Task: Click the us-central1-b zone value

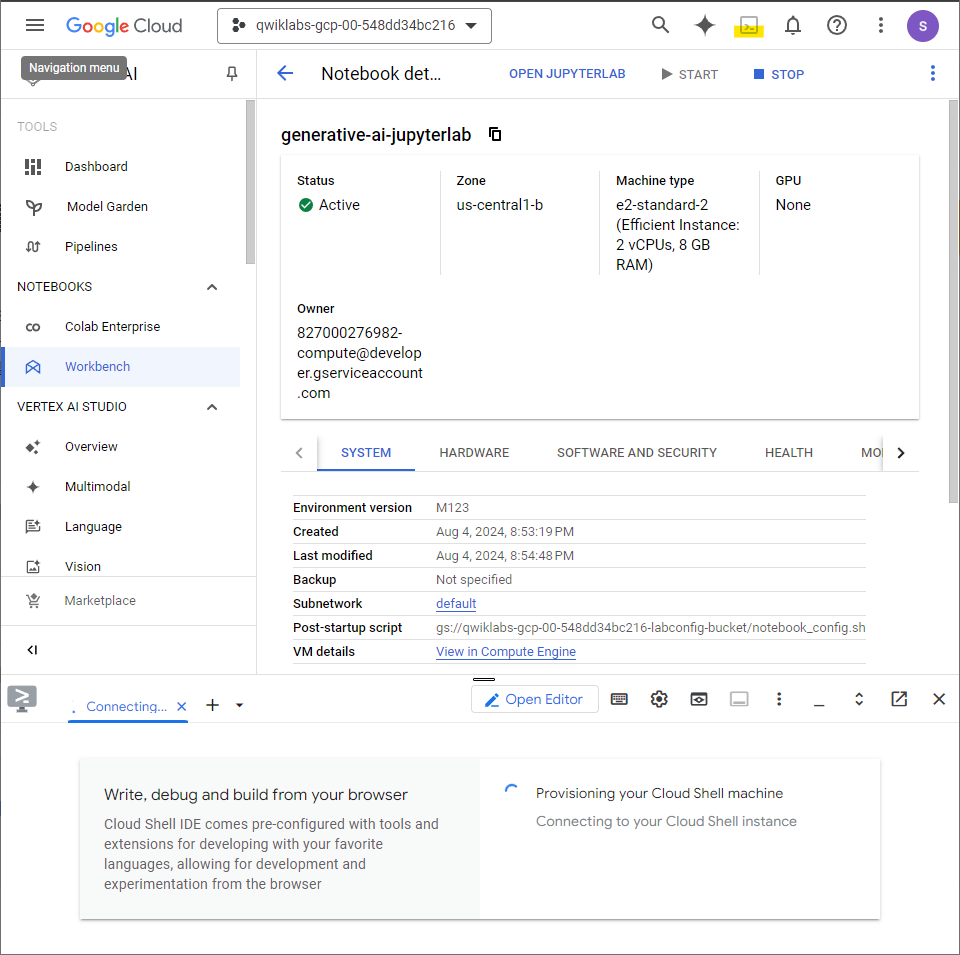Action: [x=500, y=205]
